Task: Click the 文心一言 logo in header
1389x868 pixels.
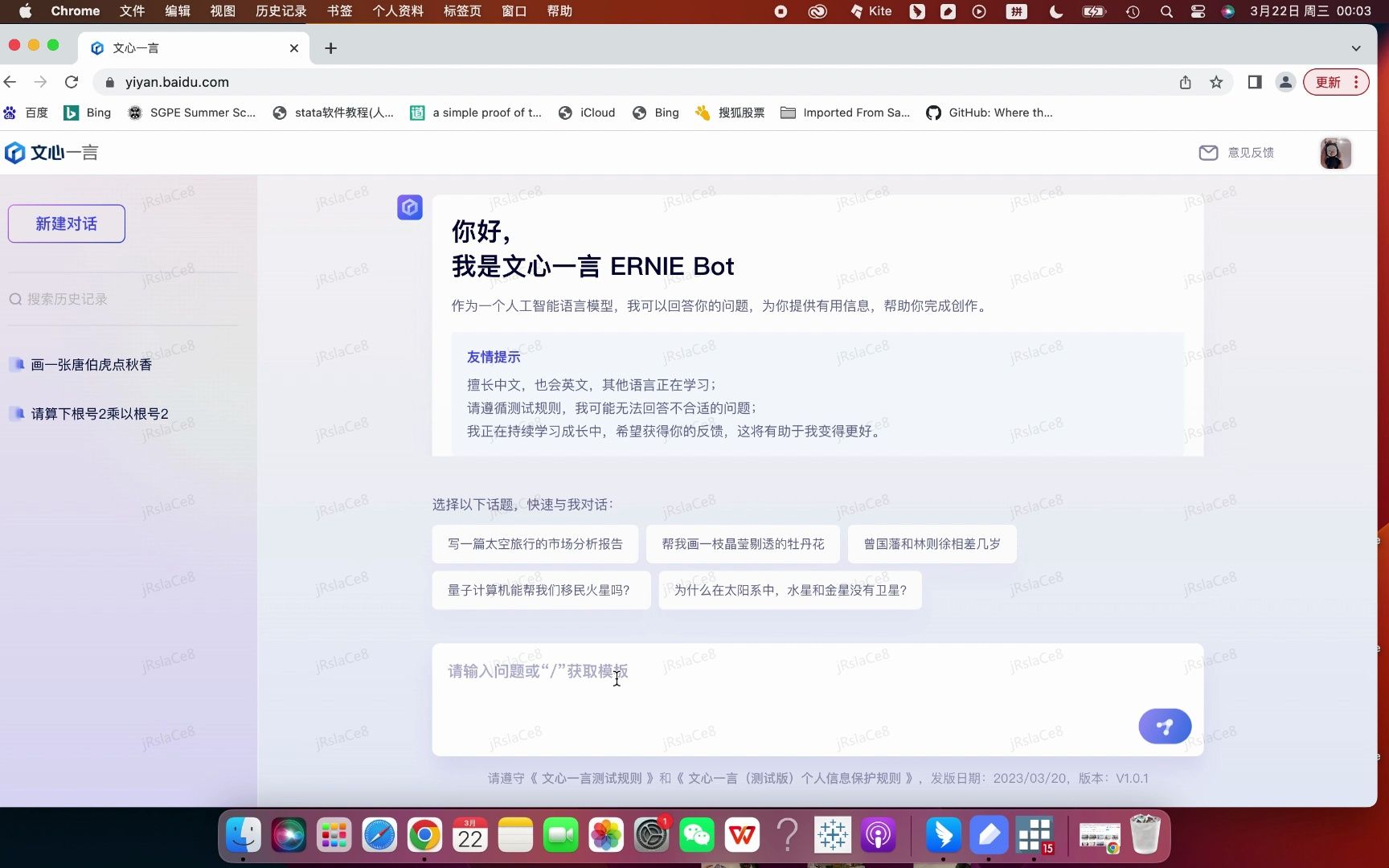Action: pyautogui.click(x=51, y=153)
